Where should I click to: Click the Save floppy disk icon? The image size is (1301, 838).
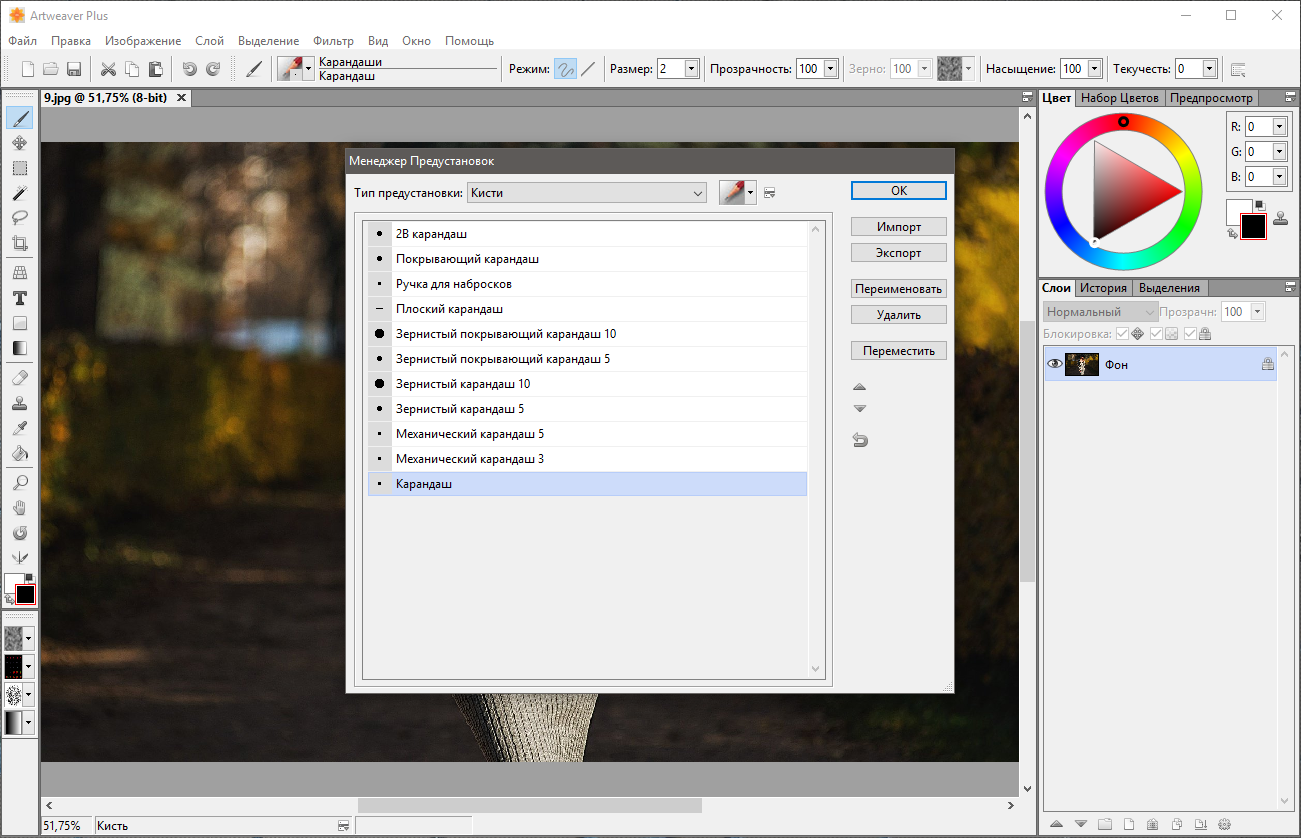click(x=74, y=69)
